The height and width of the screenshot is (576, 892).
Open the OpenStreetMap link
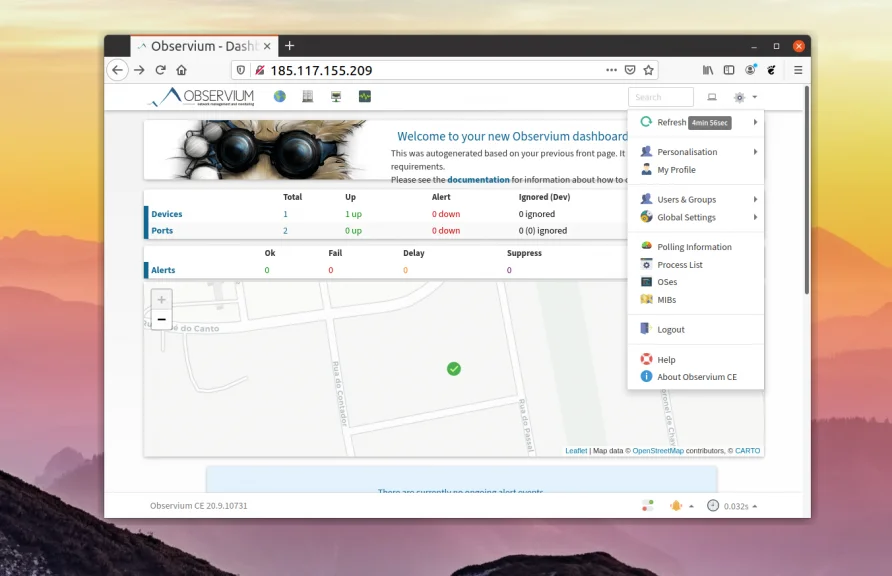[658, 450]
